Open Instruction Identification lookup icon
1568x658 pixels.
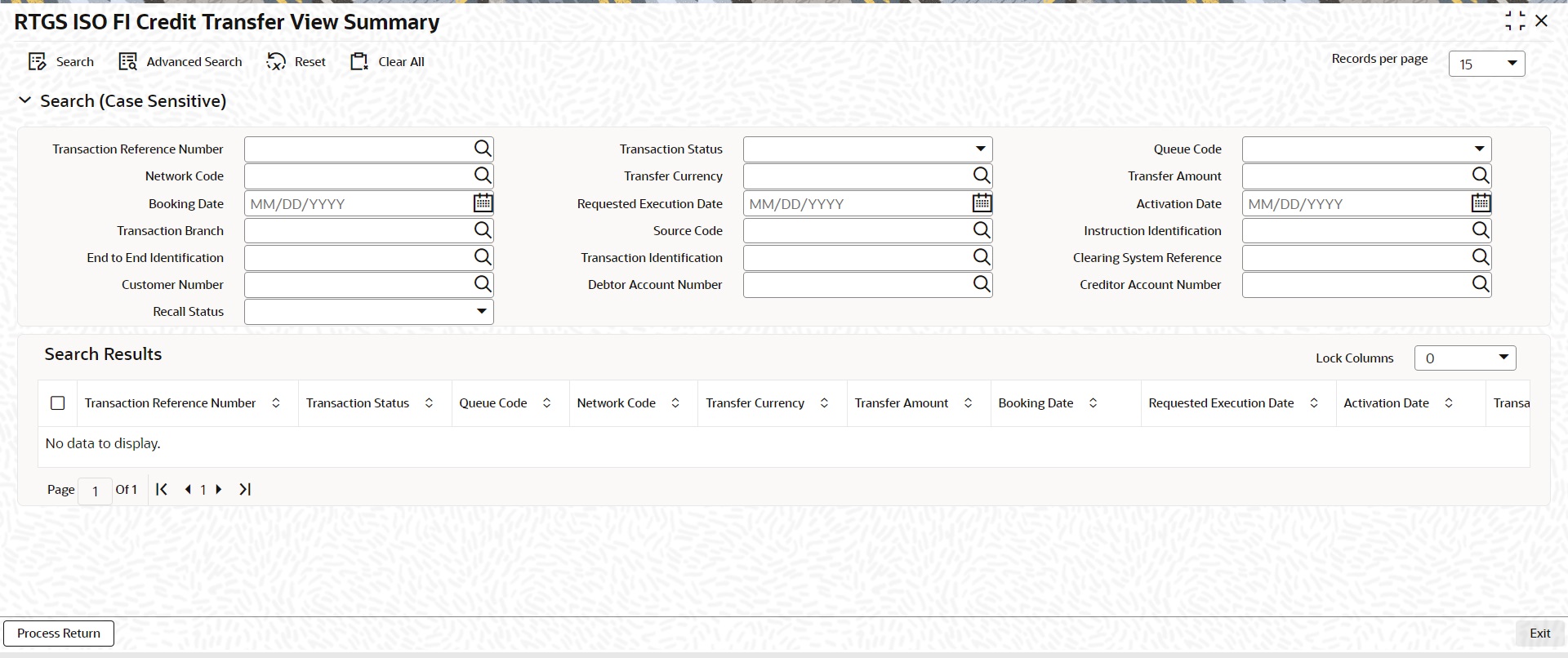point(1481,230)
